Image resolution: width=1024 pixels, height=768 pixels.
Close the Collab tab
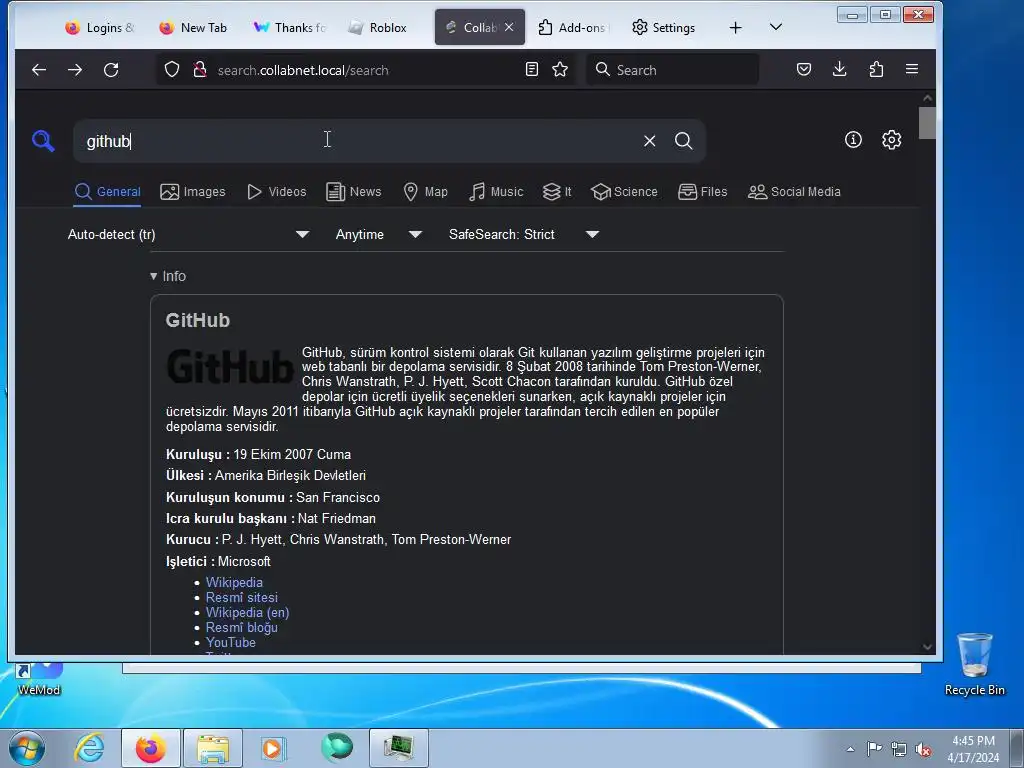coord(509,27)
